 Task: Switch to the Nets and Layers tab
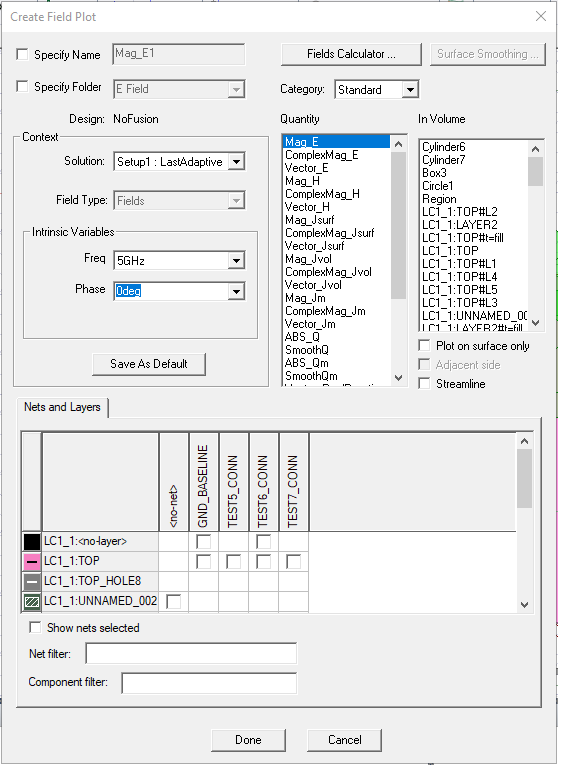pos(62,407)
